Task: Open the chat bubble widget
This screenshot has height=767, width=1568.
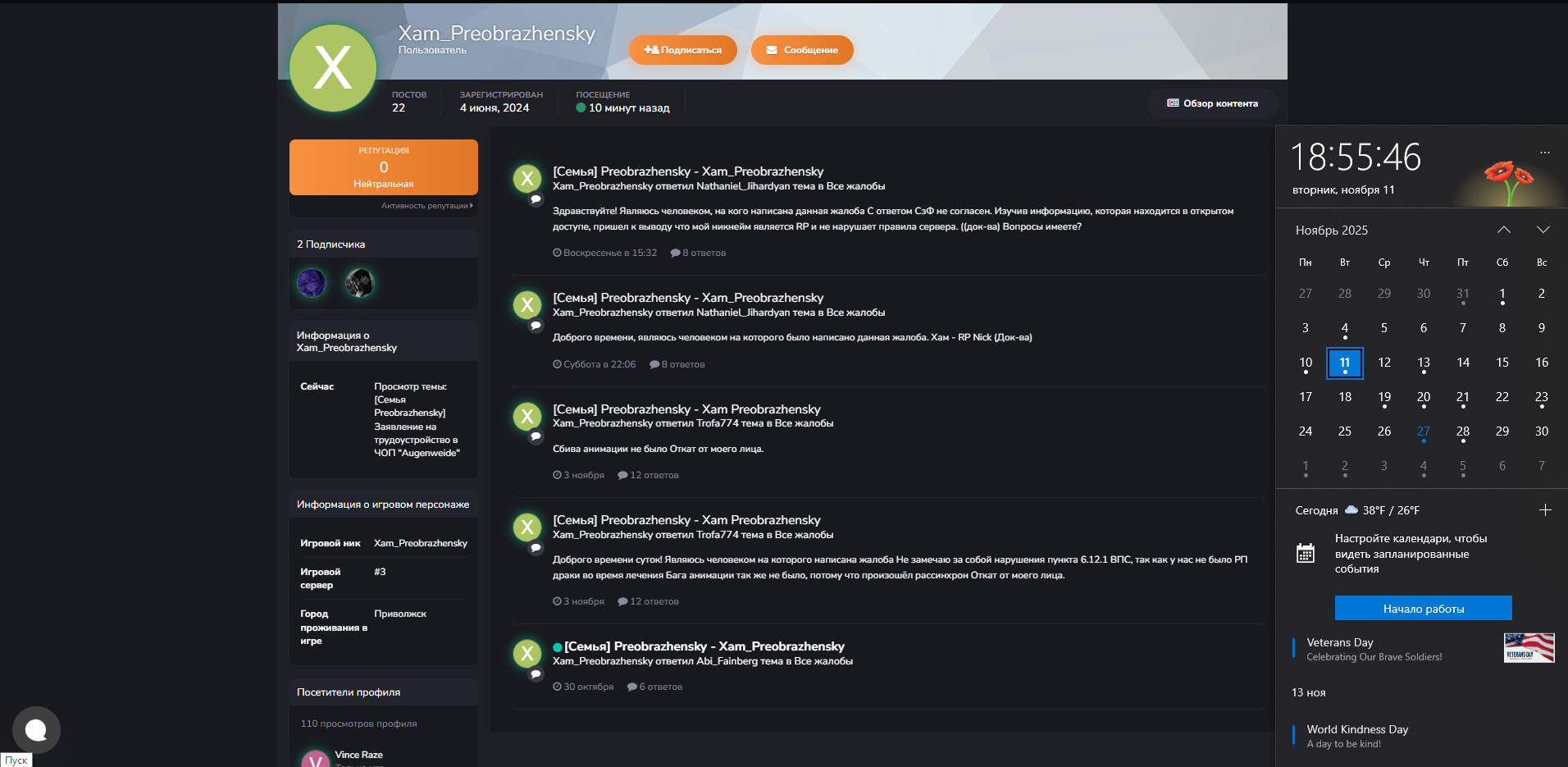Action: [36, 730]
